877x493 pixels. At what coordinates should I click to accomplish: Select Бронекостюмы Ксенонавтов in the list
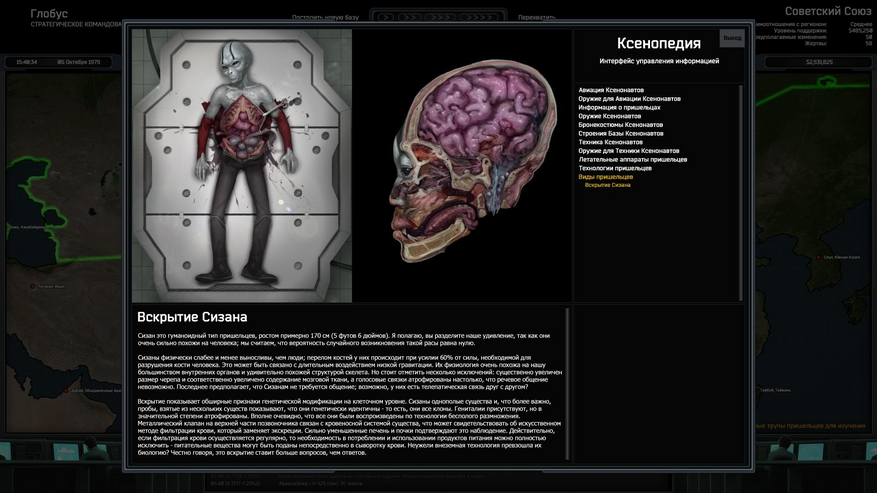(x=620, y=125)
